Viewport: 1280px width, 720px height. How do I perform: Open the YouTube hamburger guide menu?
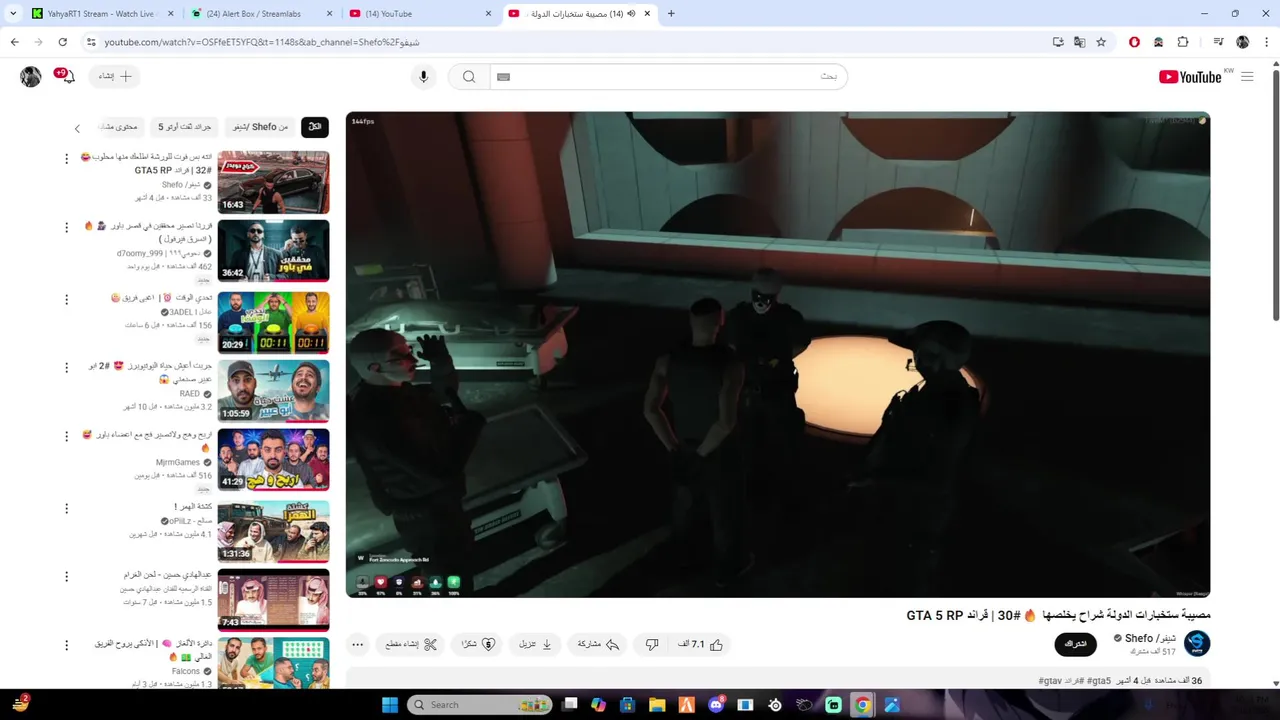(1247, 77)
